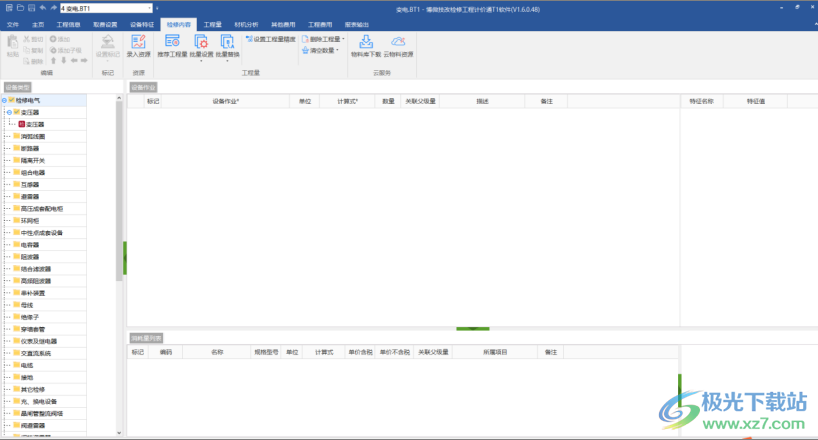Switch to the 工程信息 tab
The image size is (818, 440).
point(68,25)
